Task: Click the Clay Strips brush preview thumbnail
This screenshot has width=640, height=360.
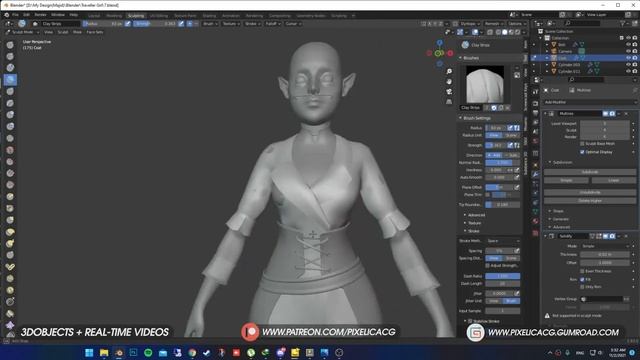Action: pyautogui.click(x=485, y=84)
